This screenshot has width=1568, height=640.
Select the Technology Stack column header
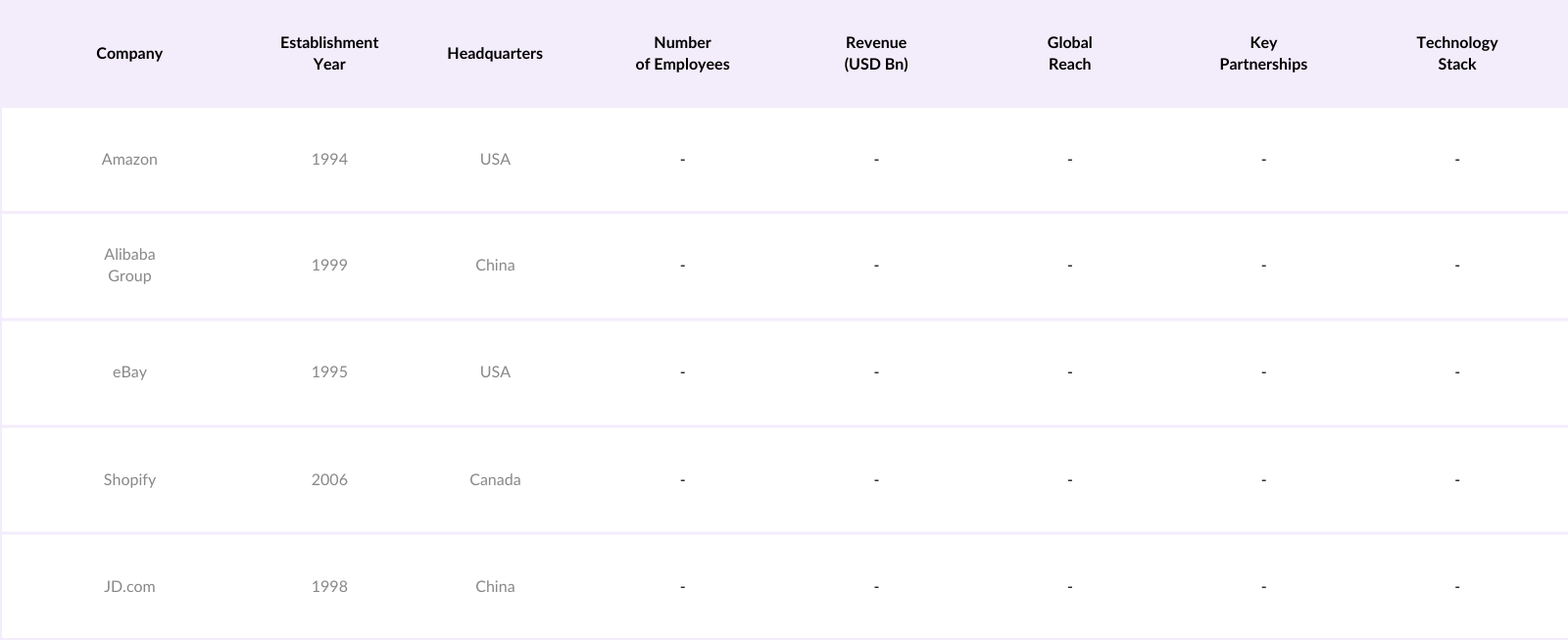(x=1456, y=54)
